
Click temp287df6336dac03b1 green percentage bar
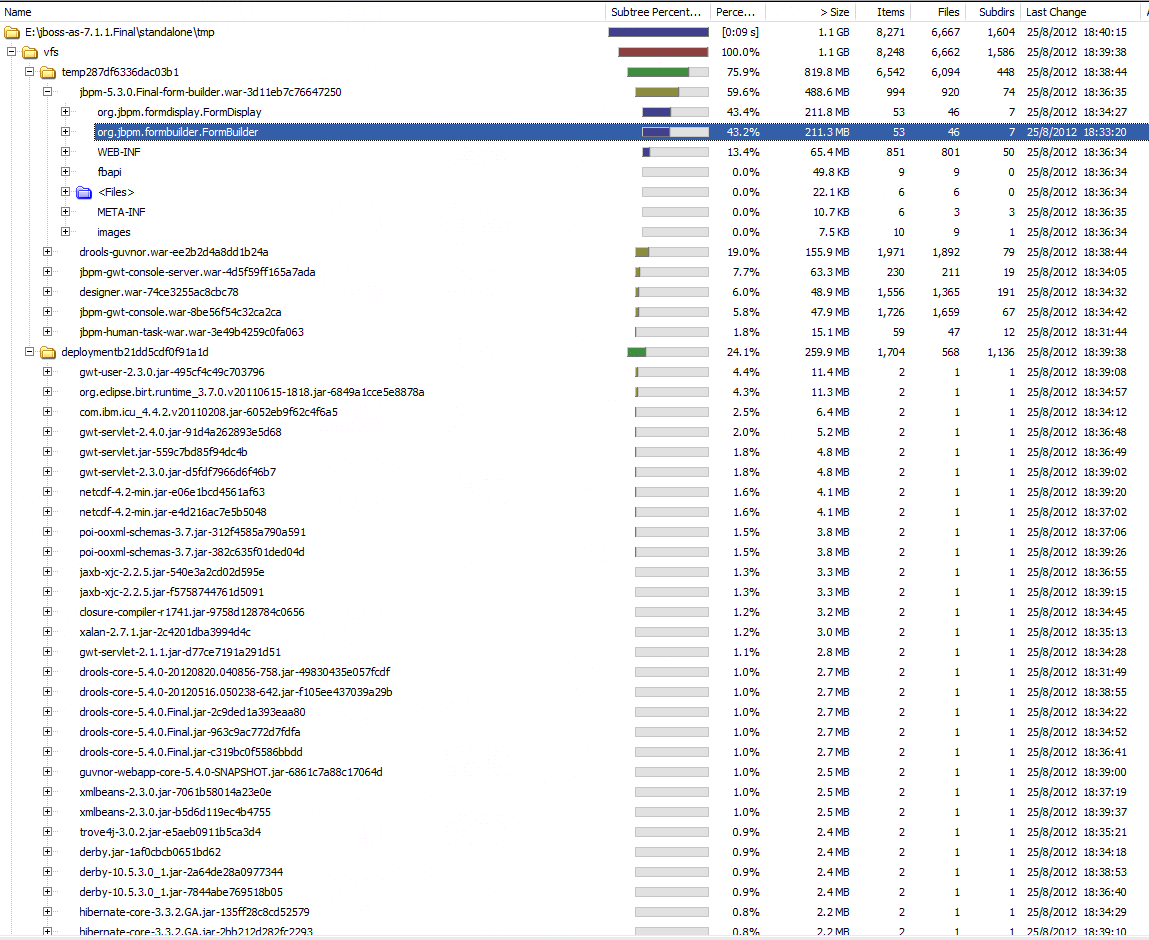point(668,72)
